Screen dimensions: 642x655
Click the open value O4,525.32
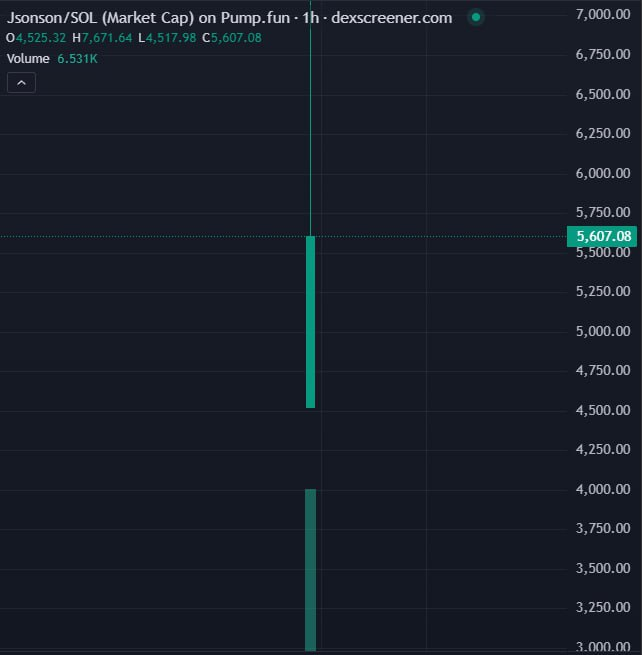point(36,38)
